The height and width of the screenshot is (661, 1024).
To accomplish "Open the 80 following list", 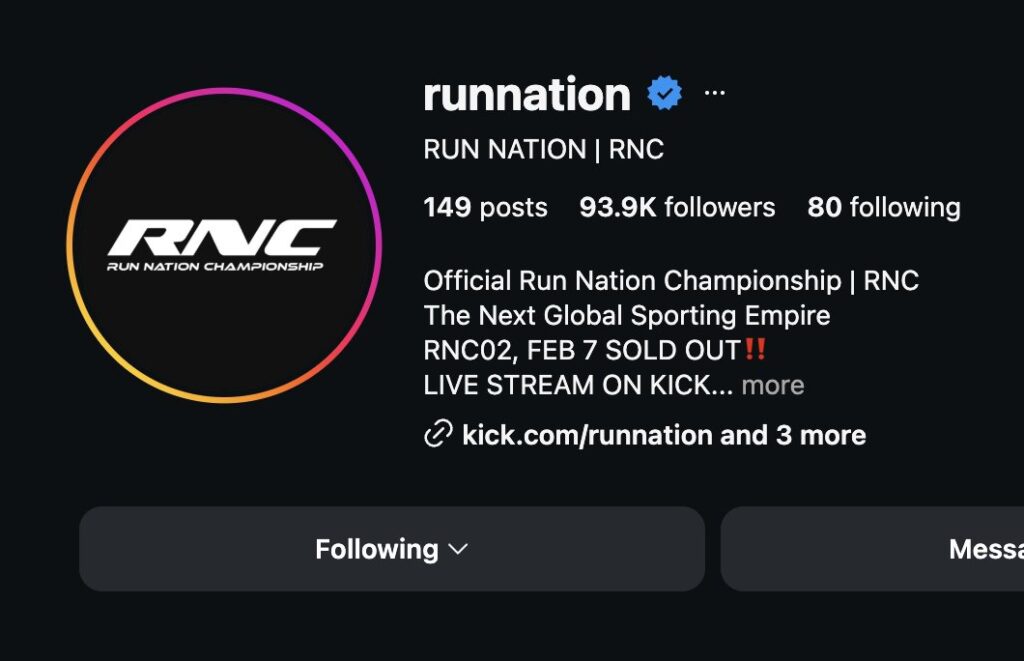I will 883,207.
